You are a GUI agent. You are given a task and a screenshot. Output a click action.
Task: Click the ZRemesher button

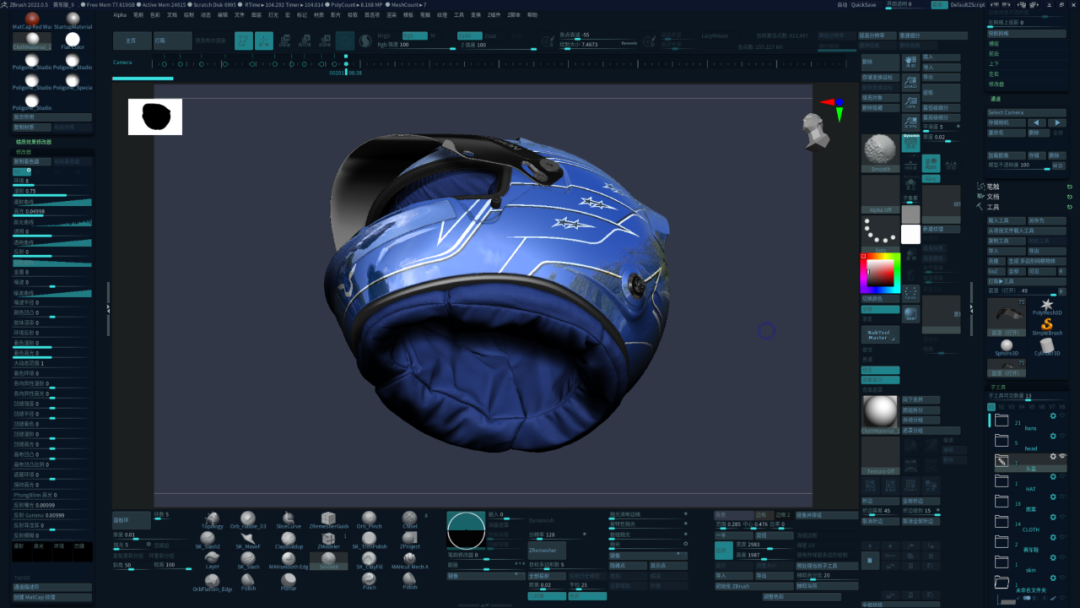(x=547, y=550)
